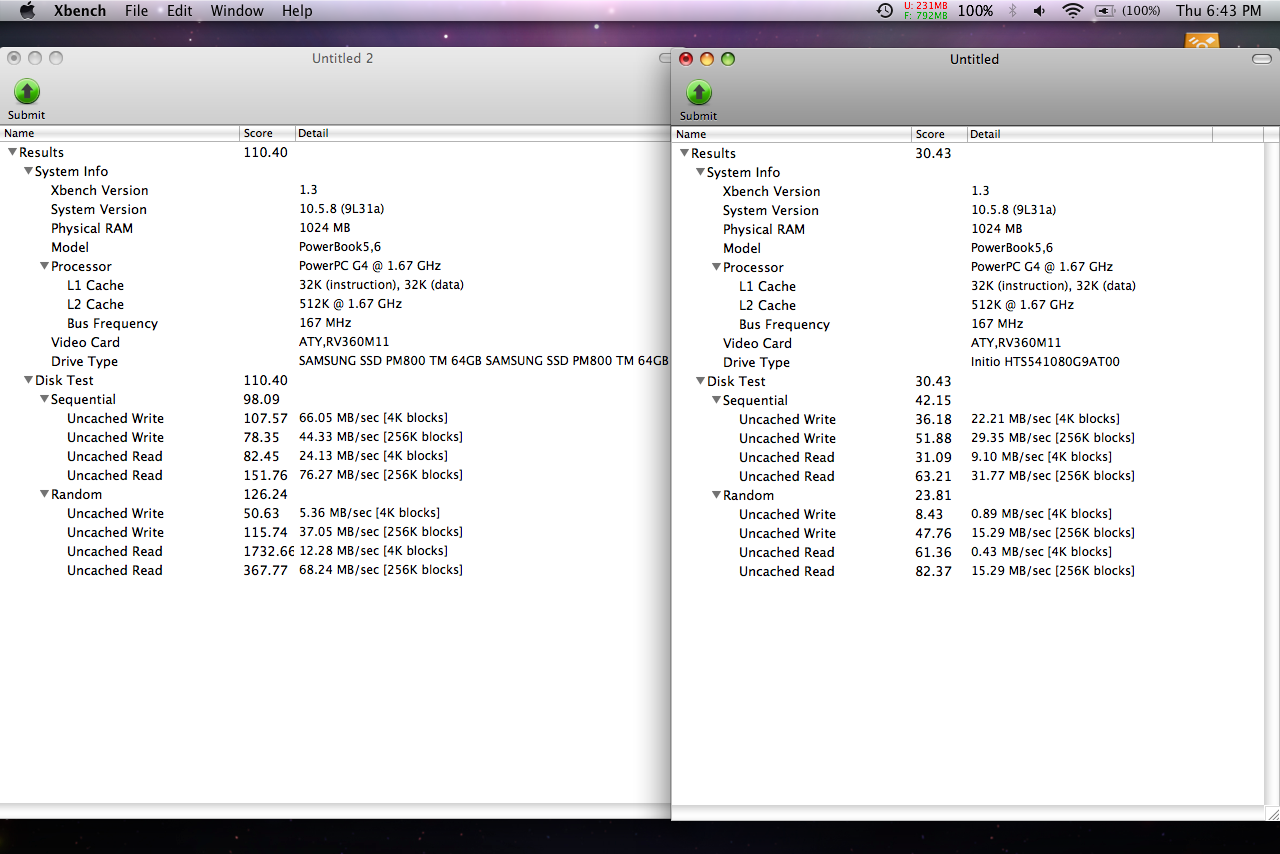Select score 367.77 in Untitled 2
Viewport: 1280px width, 854px height.
(x=265, y=570)
